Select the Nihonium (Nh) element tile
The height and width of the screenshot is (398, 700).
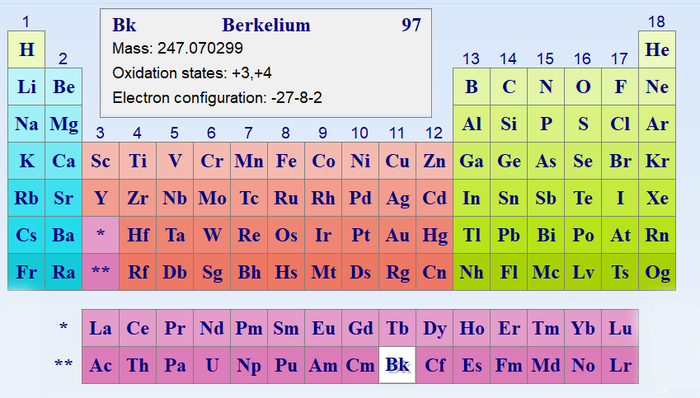pyautogui.click(x=471, y=272)
